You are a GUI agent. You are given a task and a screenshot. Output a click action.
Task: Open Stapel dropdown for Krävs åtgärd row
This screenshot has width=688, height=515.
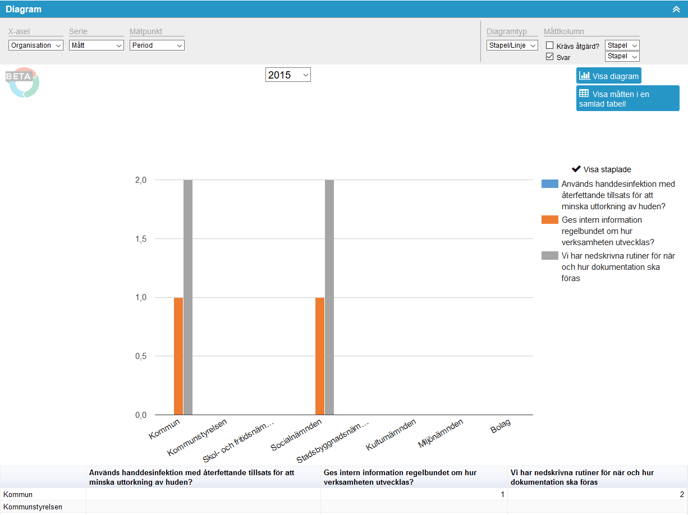pos(622,45)
